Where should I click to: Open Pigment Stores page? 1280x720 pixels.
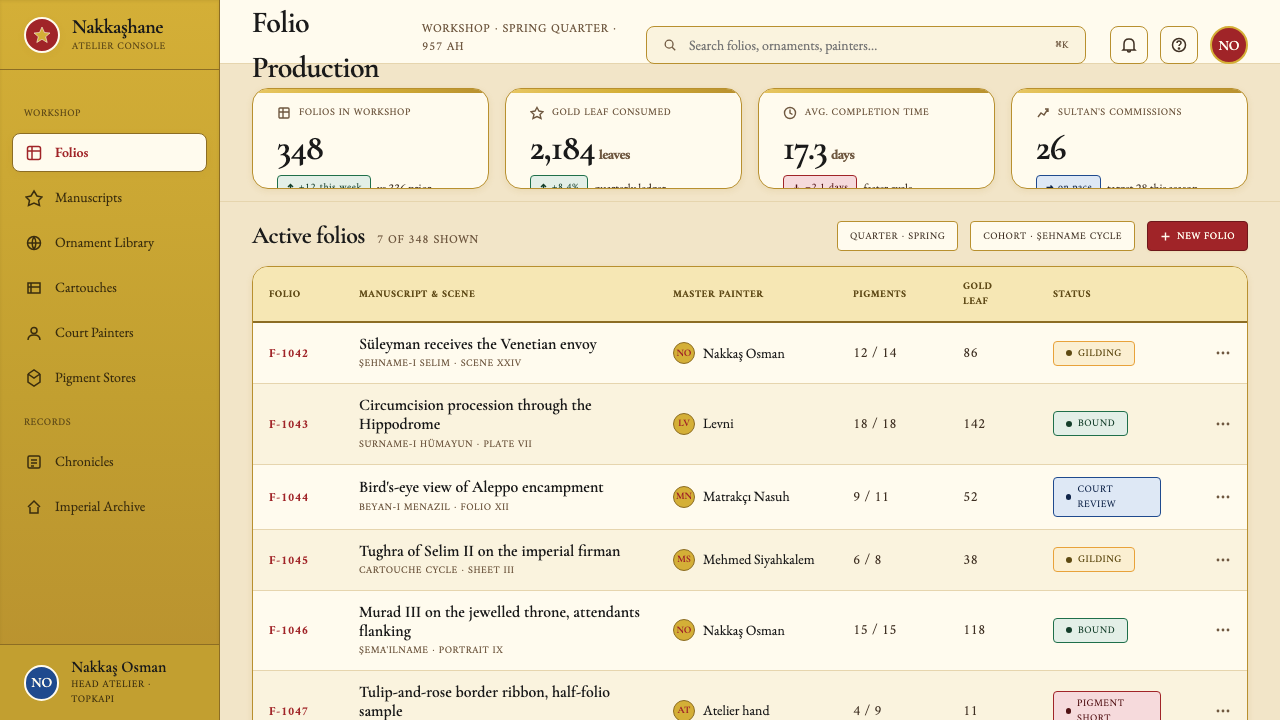pyautogui.click(x=109, y=378)
